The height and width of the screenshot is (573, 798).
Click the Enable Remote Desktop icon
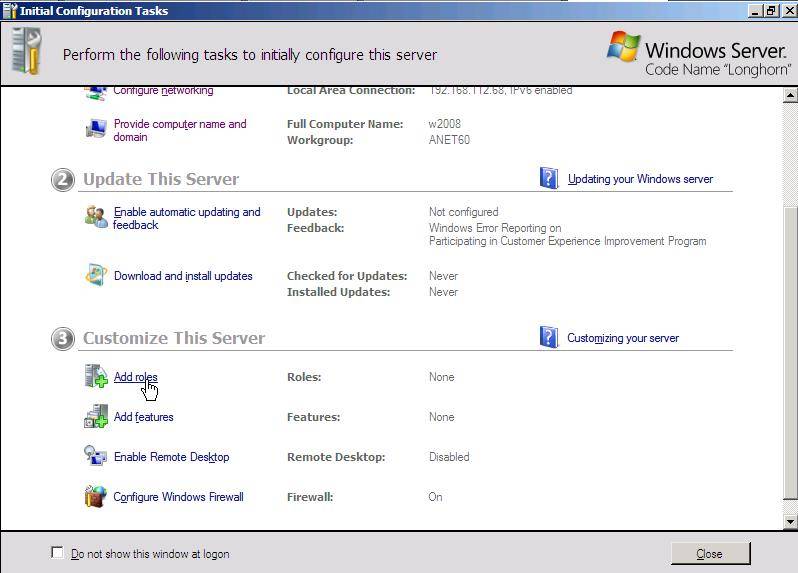[x=96, y=455]
